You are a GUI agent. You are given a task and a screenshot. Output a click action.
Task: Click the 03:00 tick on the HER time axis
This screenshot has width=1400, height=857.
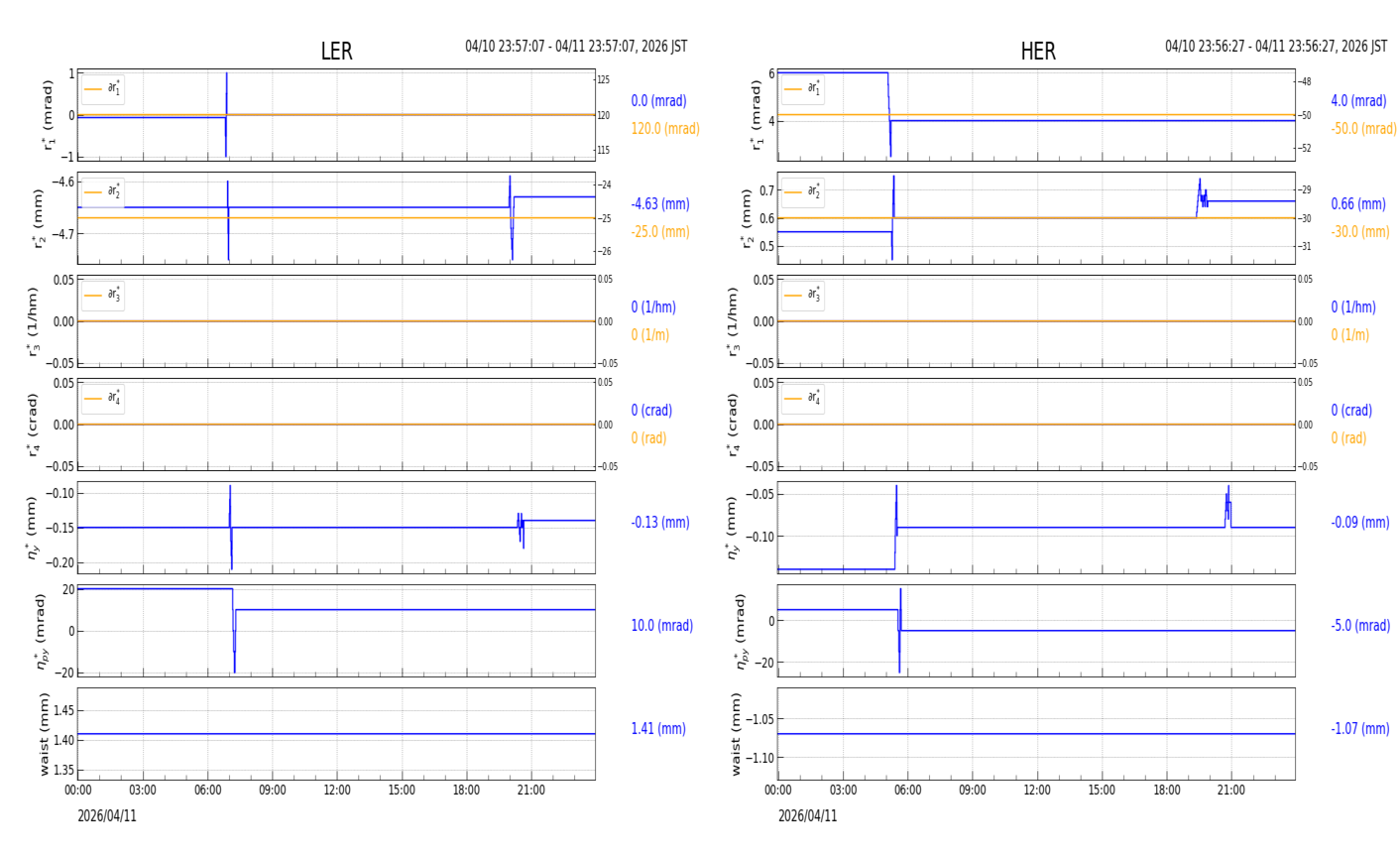pyautogui.click(x=843, y=791)
